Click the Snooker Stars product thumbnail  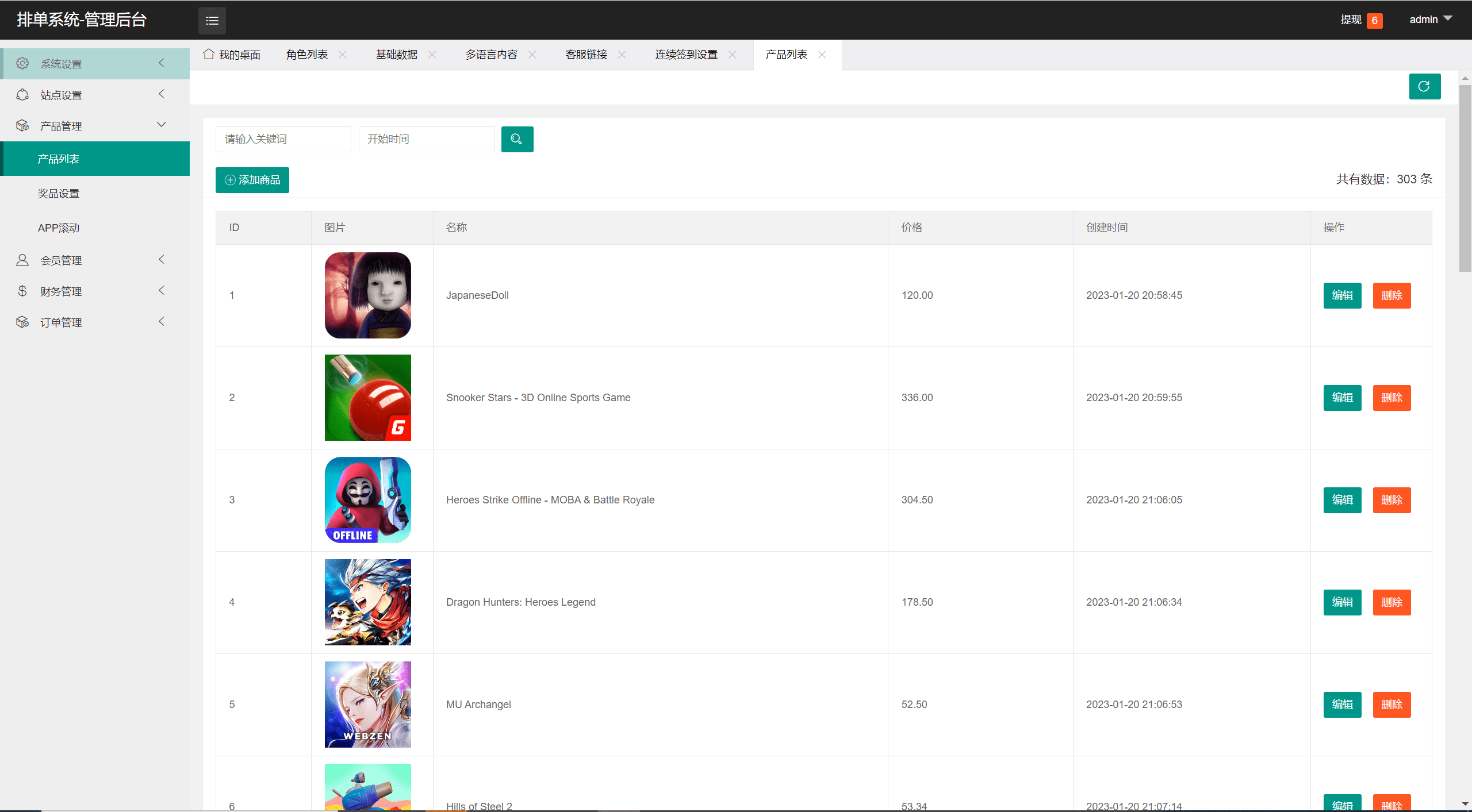coord(368,398)
